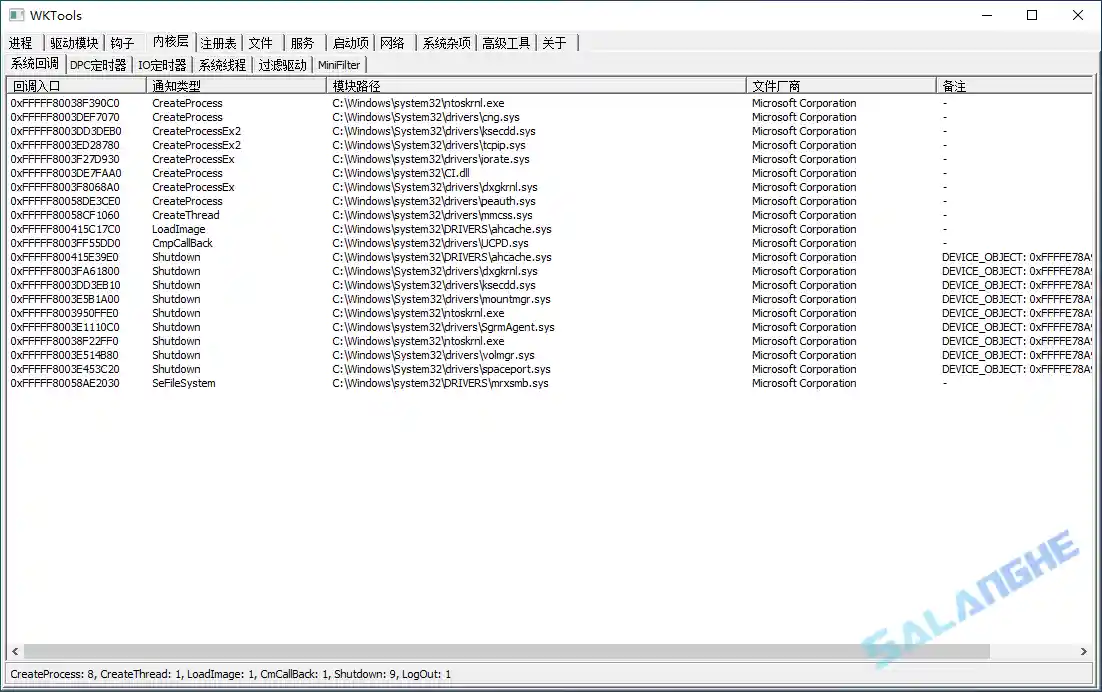The width and height of the screenshot is (1102, 692).
Task: Open the MiniFilter sub-tab
Action: [339, 65]
